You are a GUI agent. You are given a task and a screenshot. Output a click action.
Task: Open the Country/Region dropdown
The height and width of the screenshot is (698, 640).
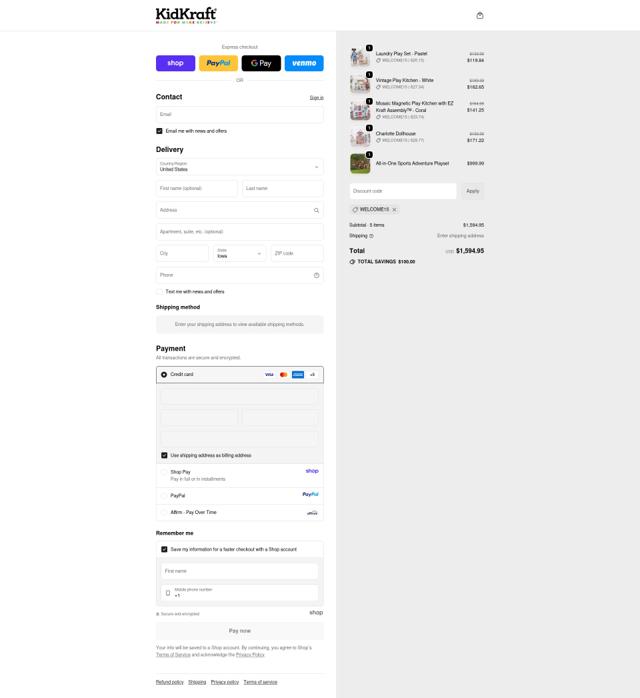(239, 167)
